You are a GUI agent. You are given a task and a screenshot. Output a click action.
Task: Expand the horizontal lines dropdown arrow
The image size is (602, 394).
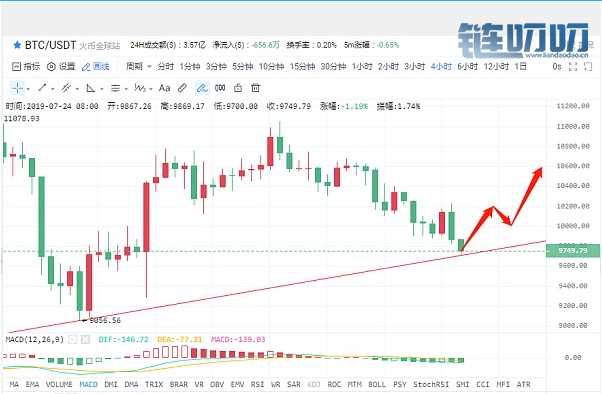point(126,89)
